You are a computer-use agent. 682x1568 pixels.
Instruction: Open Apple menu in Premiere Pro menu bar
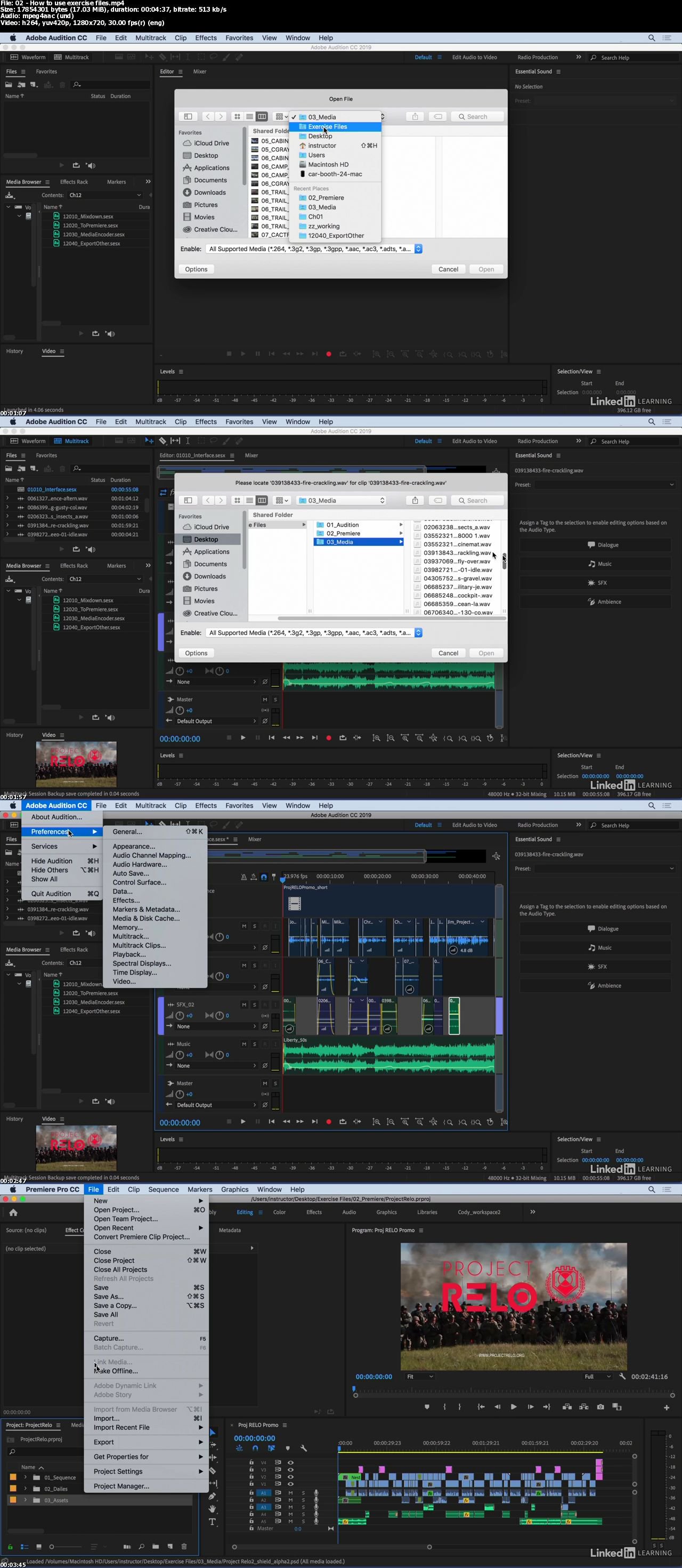tap(13, 1189)
